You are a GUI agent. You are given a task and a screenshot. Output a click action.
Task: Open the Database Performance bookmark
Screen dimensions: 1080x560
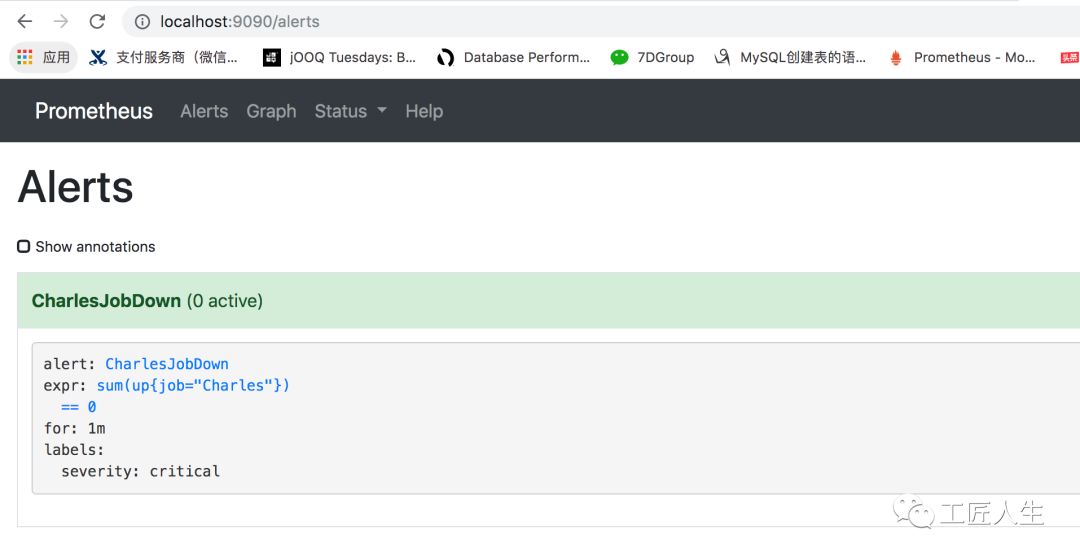tap(514, 57)
